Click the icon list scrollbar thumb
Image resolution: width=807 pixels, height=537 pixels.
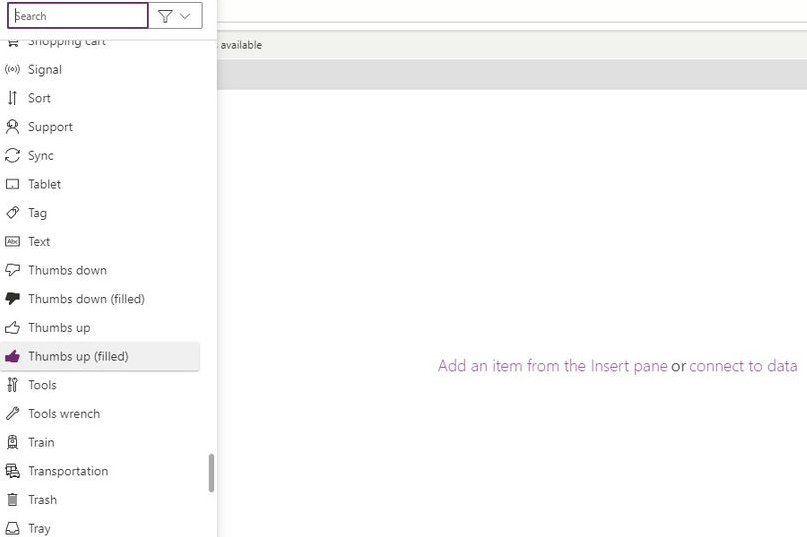[211, 473]
